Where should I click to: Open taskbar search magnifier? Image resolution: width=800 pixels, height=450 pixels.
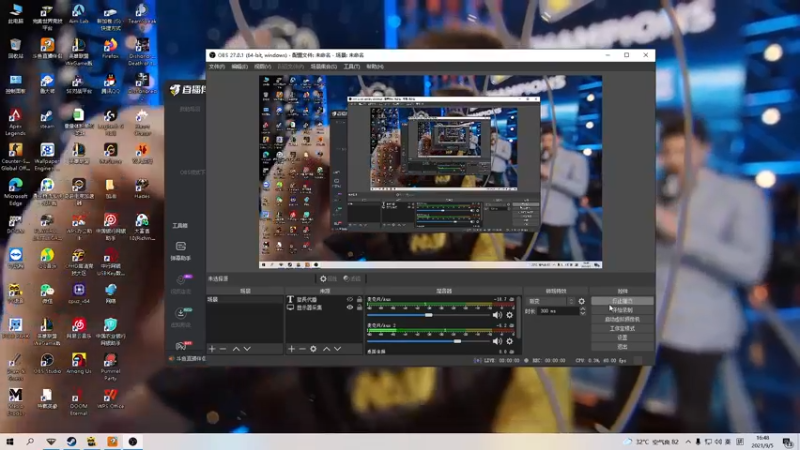pos(30,442)
